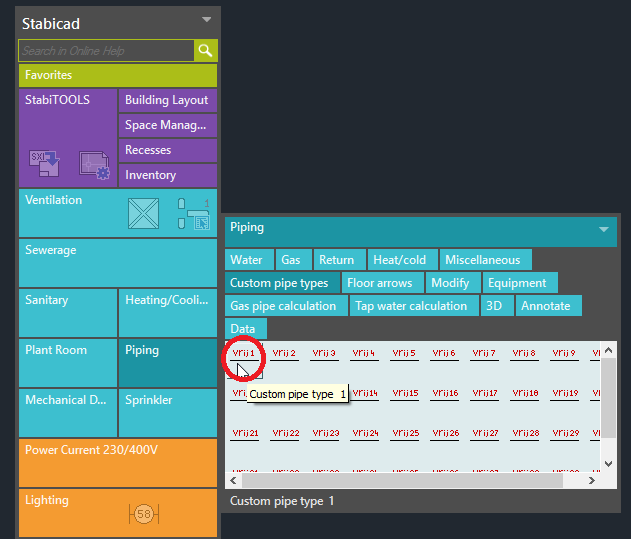Open the Sanitary tile
The width and height of the screenshot is (631, 539).
pos(68,313)
